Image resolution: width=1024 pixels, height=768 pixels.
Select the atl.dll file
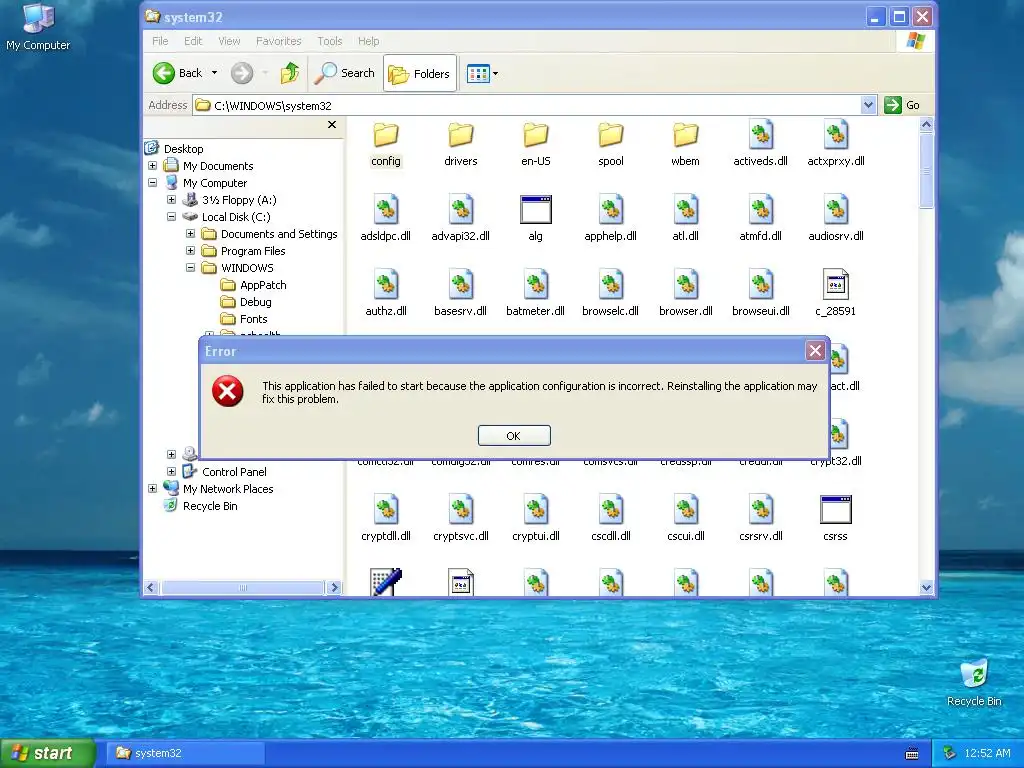[686, 219]
